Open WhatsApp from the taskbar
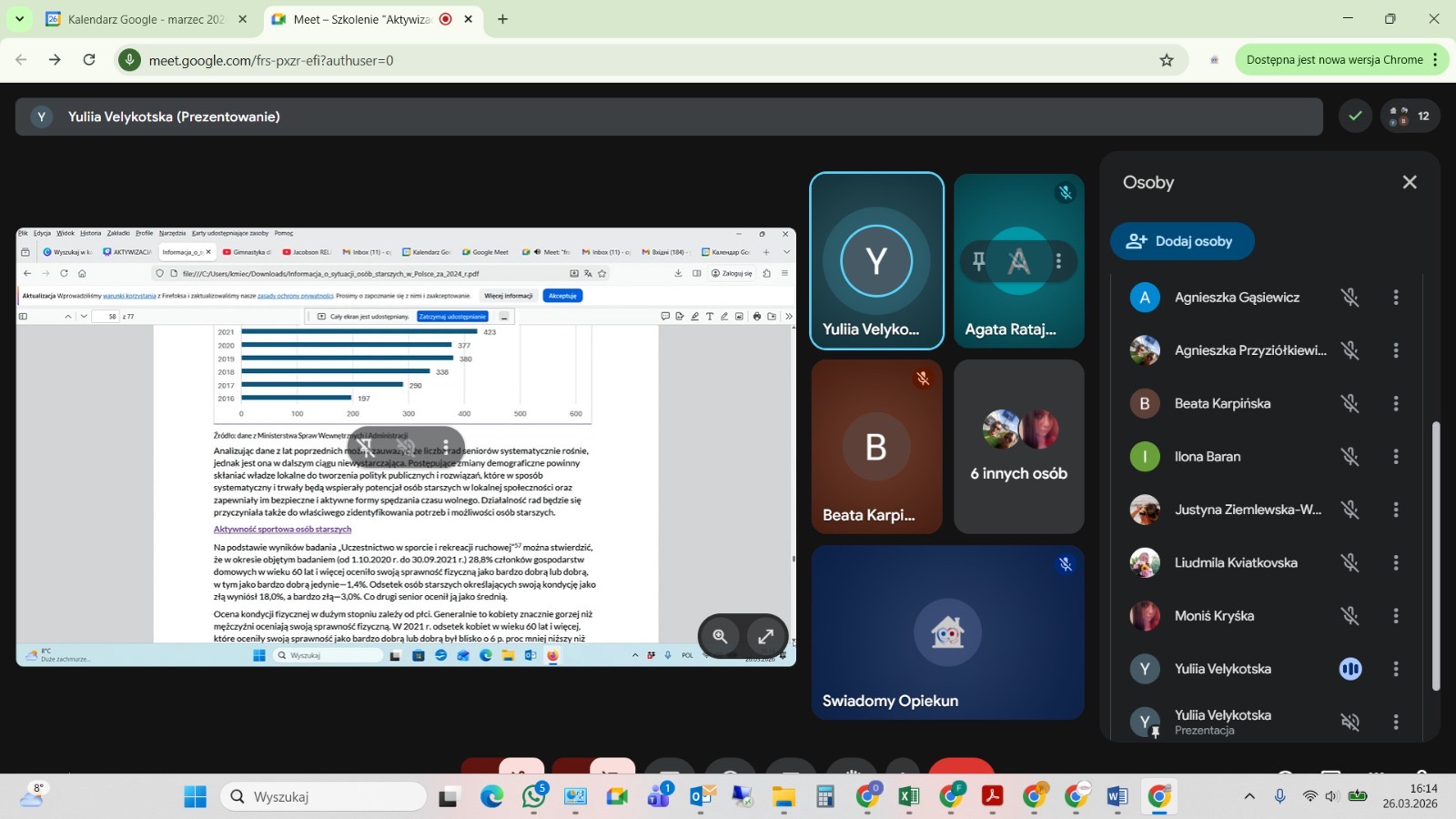The width and height of the screenshot is (1456, 819). tap(533, 797)
